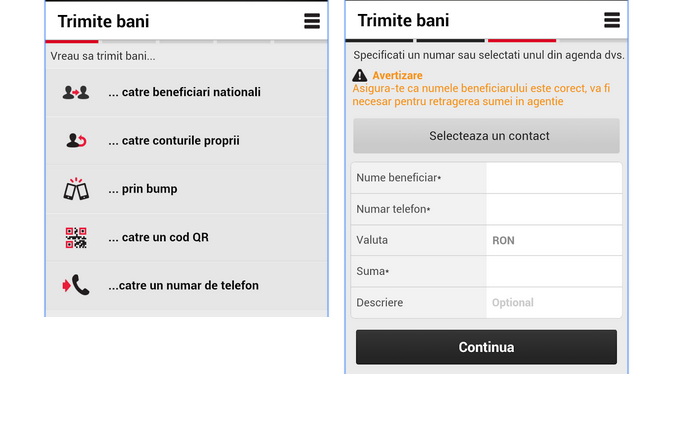The image size is (674, 425).
Task: Click the Continua button
Action: (486, 347)
